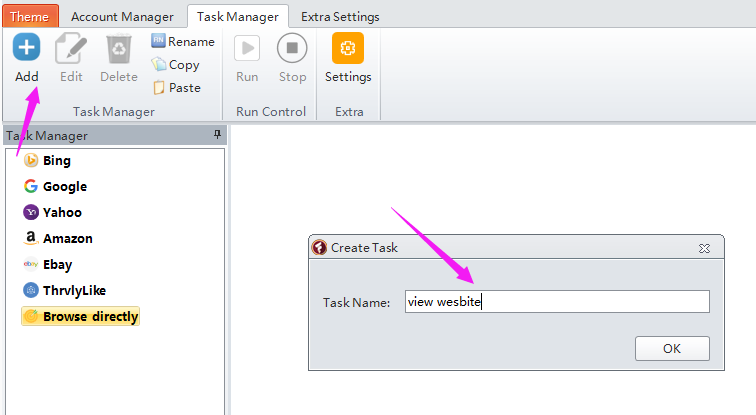Click the Task Name input field
Screen dimensions: 756x415
[x=556, y=302]
